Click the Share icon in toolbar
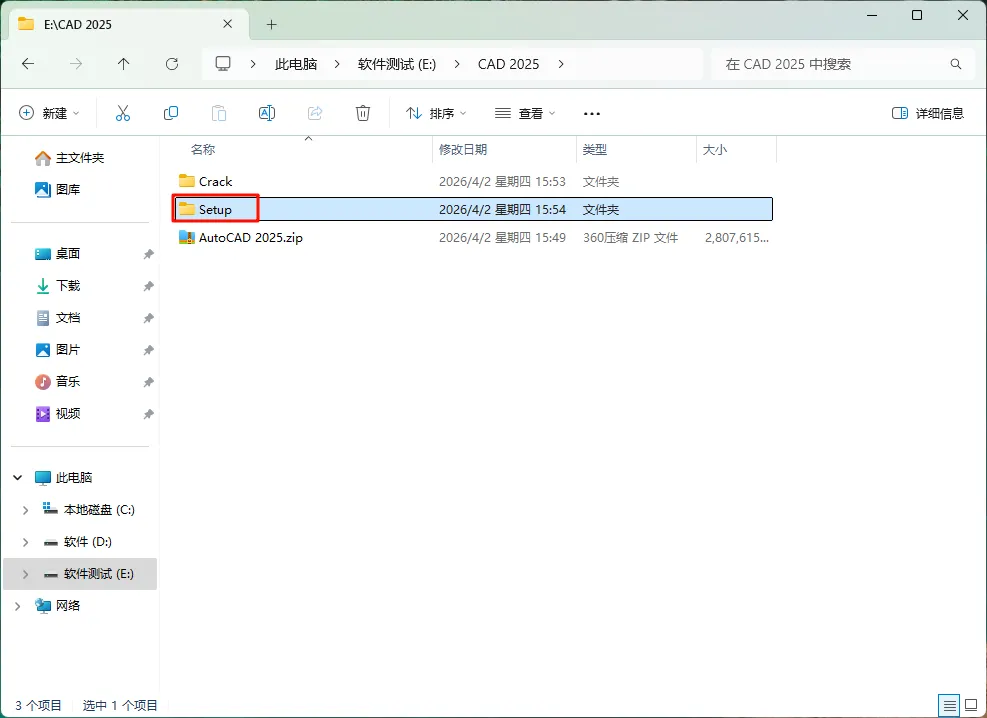 coord(315,113)
